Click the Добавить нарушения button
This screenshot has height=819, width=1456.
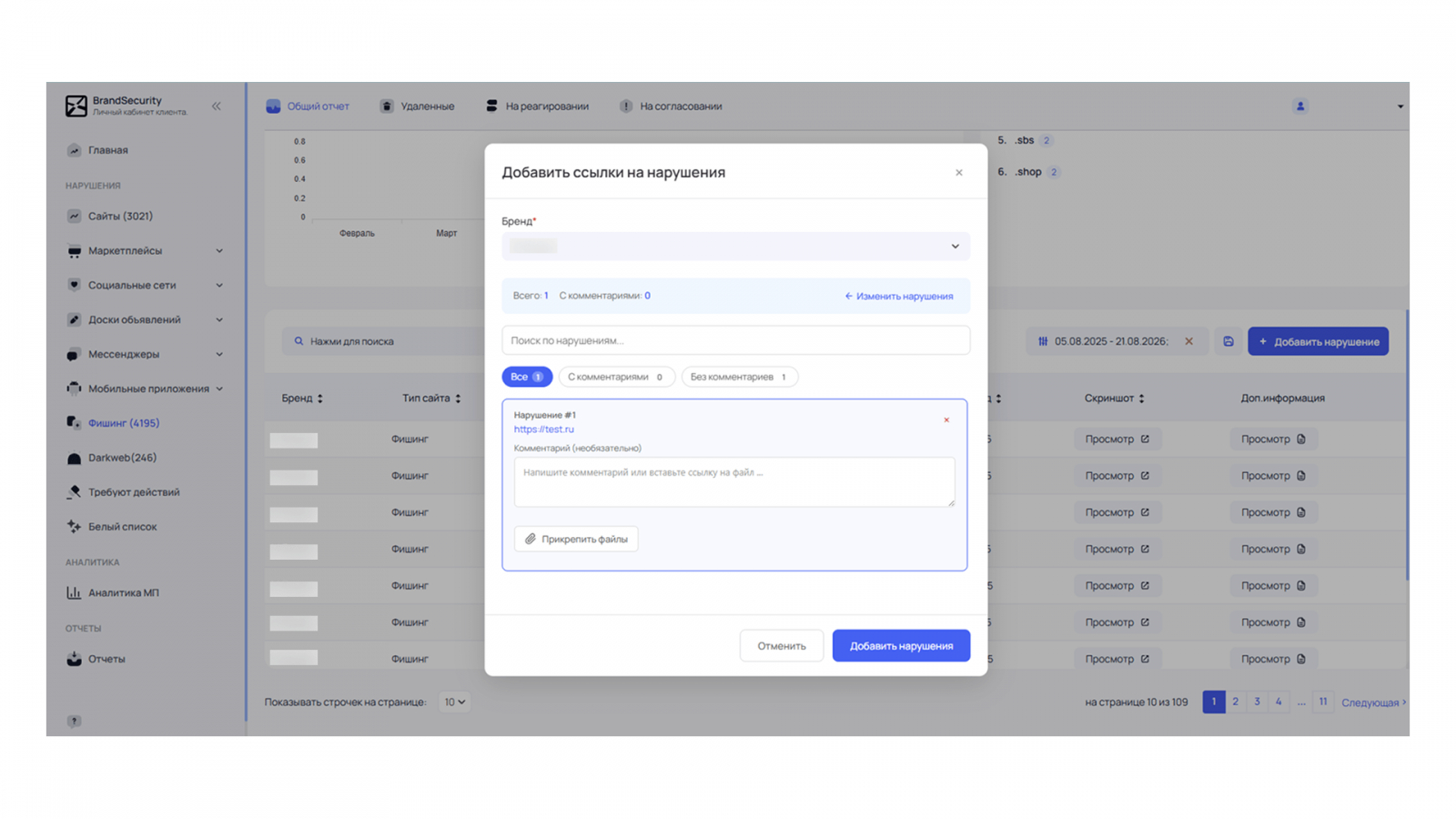901,646
